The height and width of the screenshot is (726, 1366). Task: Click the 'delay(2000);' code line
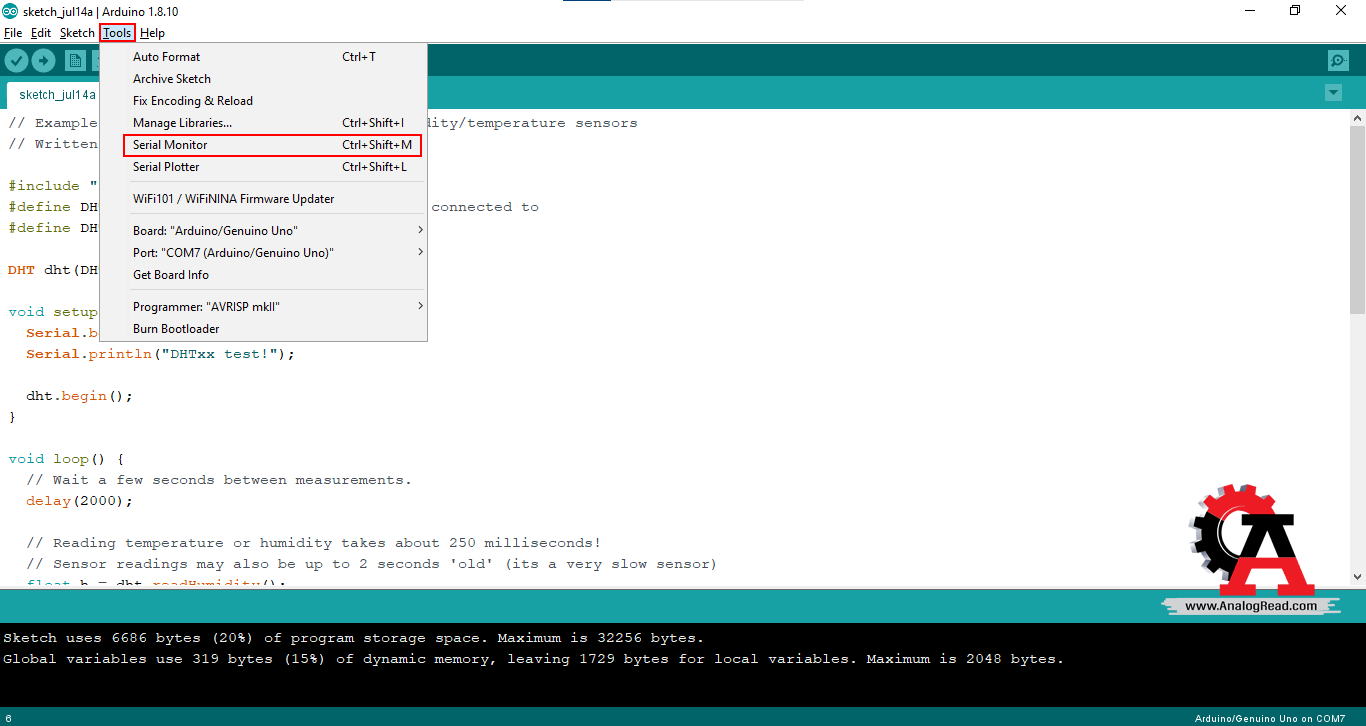click(x=79, y=501)
